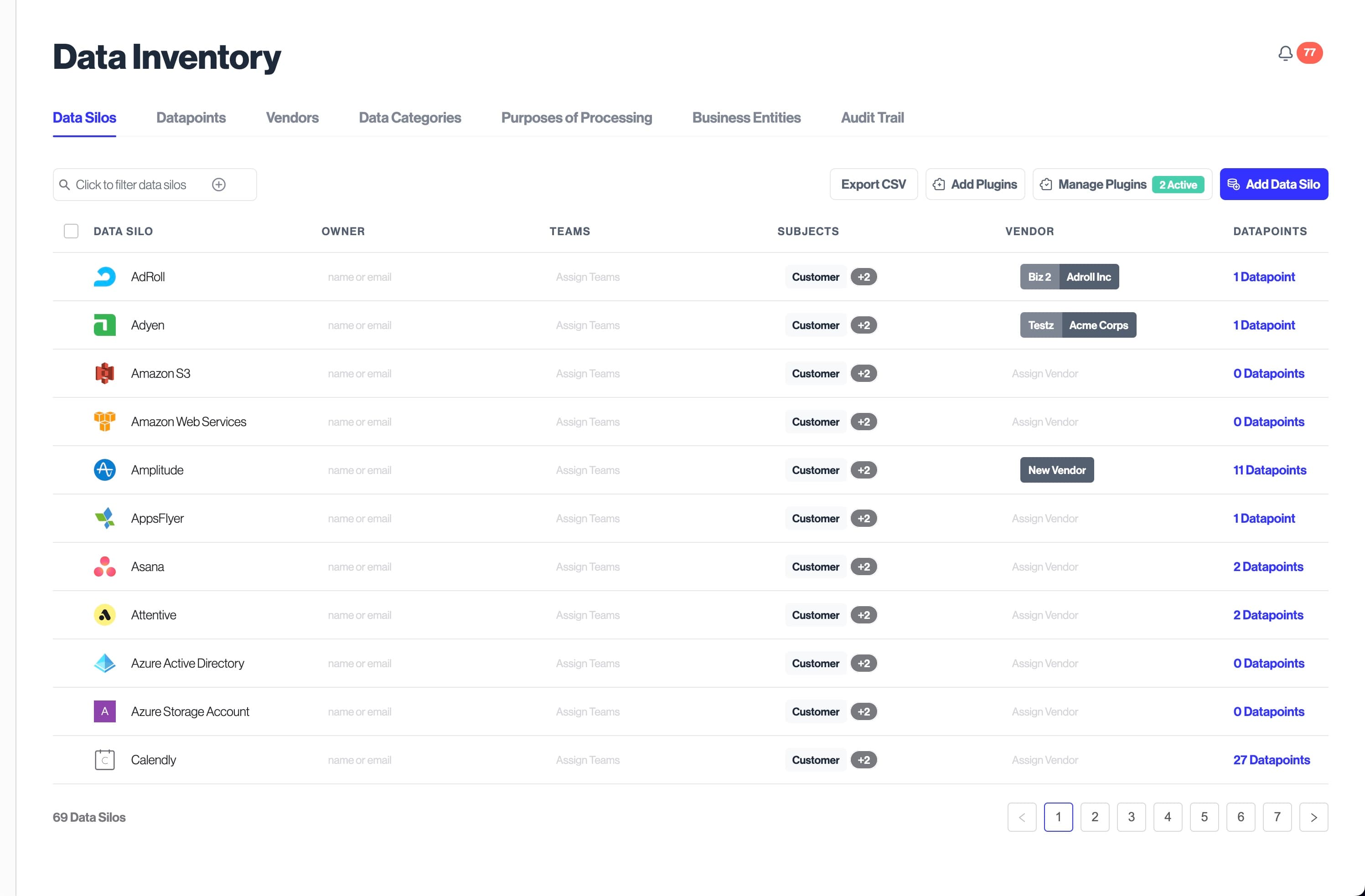Screen dimensions: 1365x896
Task: Go to page 3
Action: (x=1131, y=817)
